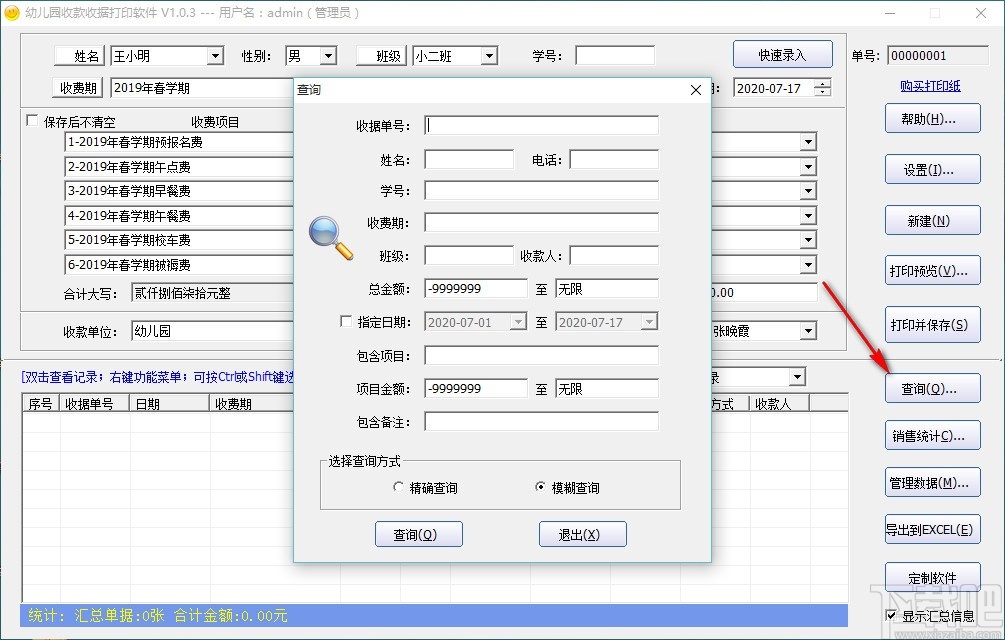Click the 定制软件 button
Viewport: 1005px width, 640px height.
click(x=933, y=578)
